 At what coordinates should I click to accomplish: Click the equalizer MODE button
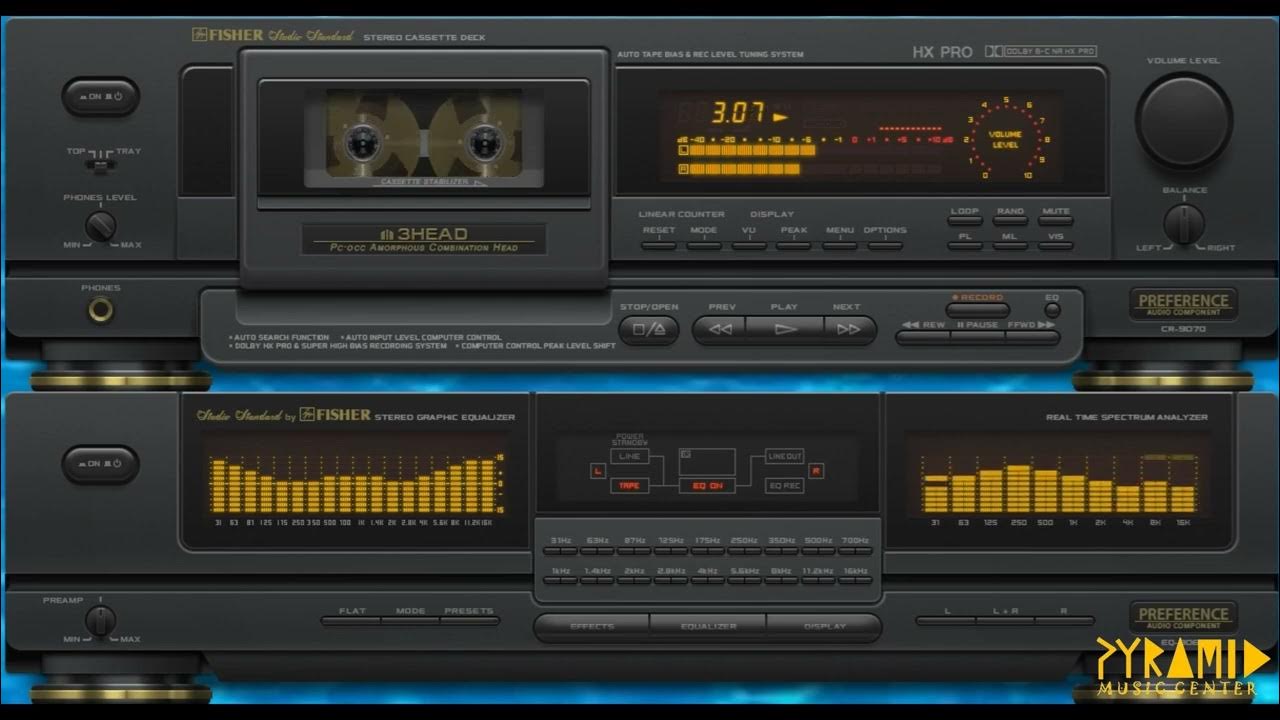(410, 621)
